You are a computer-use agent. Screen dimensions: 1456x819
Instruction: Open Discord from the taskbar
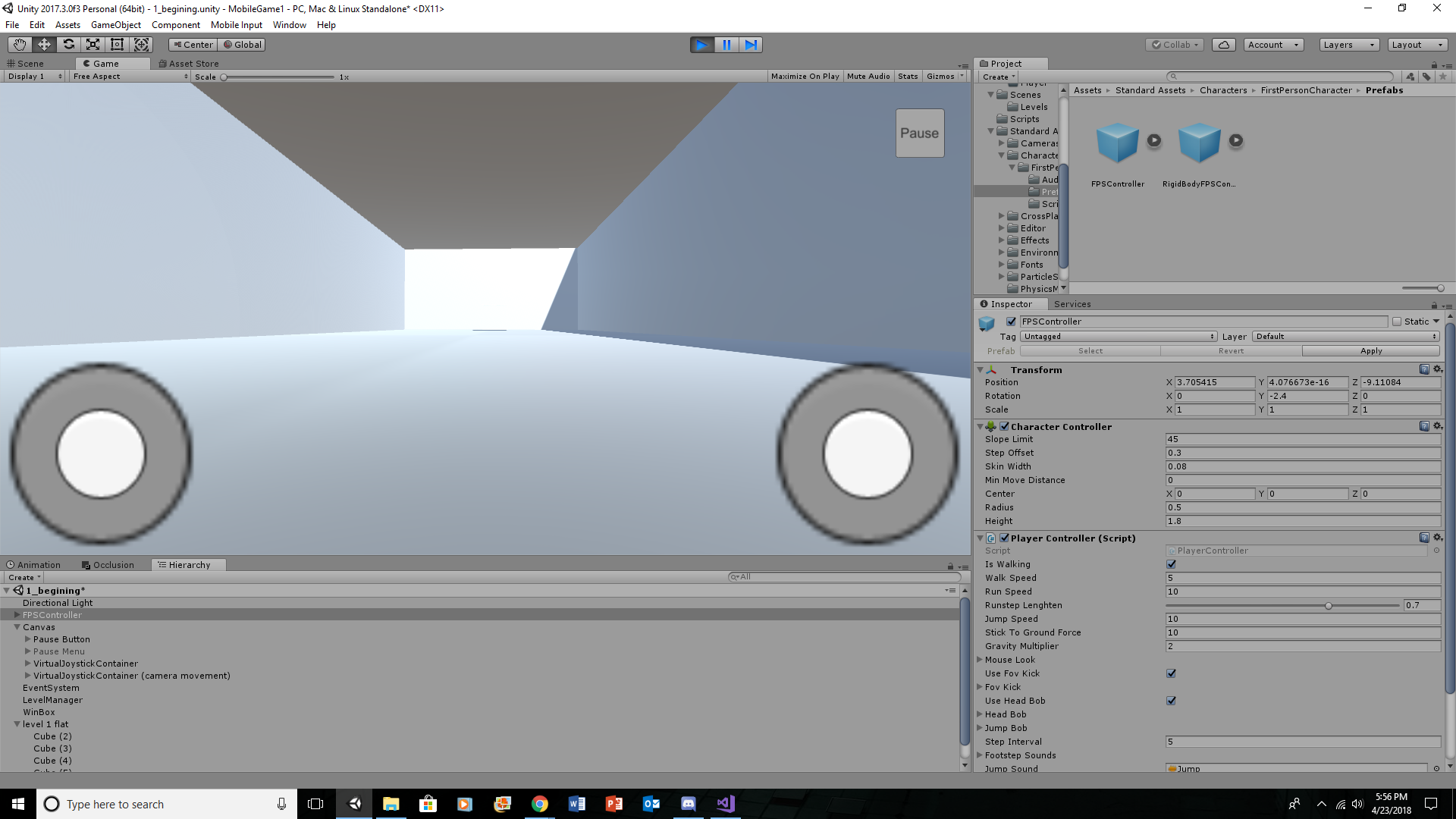(688, 804)
